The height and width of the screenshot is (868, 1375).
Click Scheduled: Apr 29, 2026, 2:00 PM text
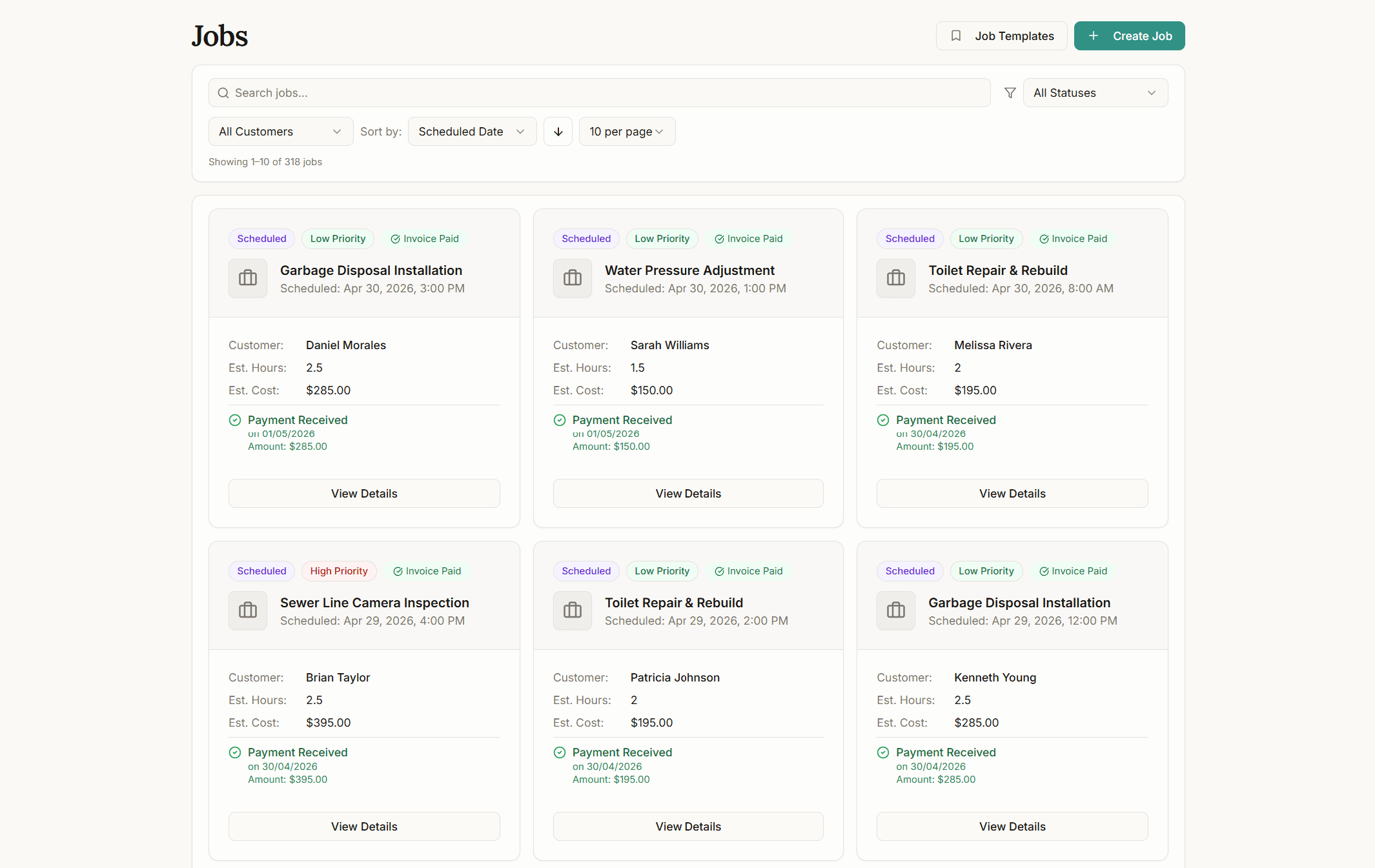click(696, 621)
